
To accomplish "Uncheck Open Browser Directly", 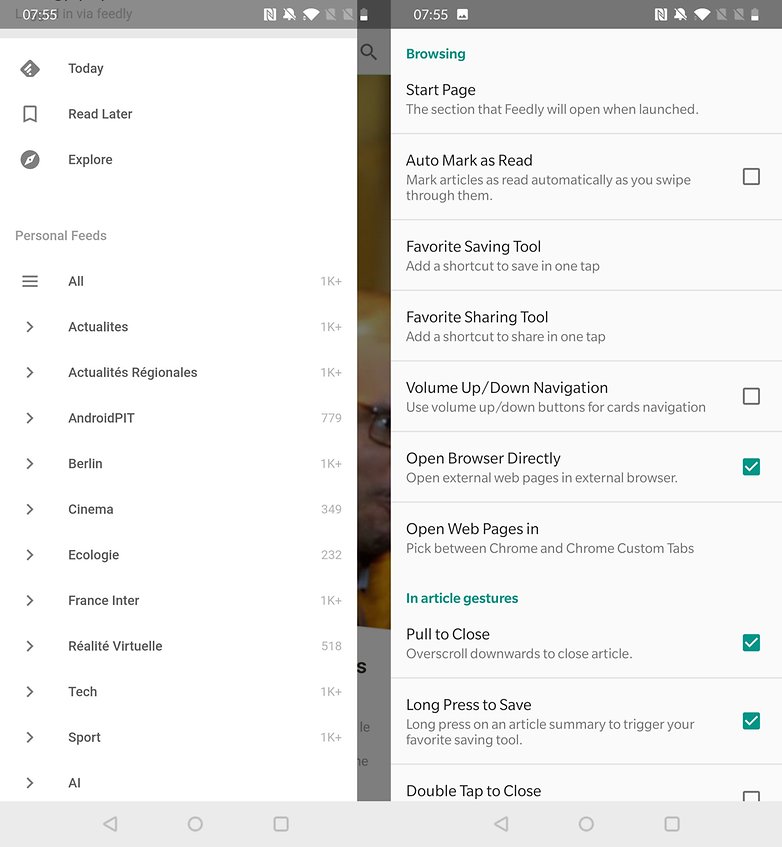I will point(751,467).
